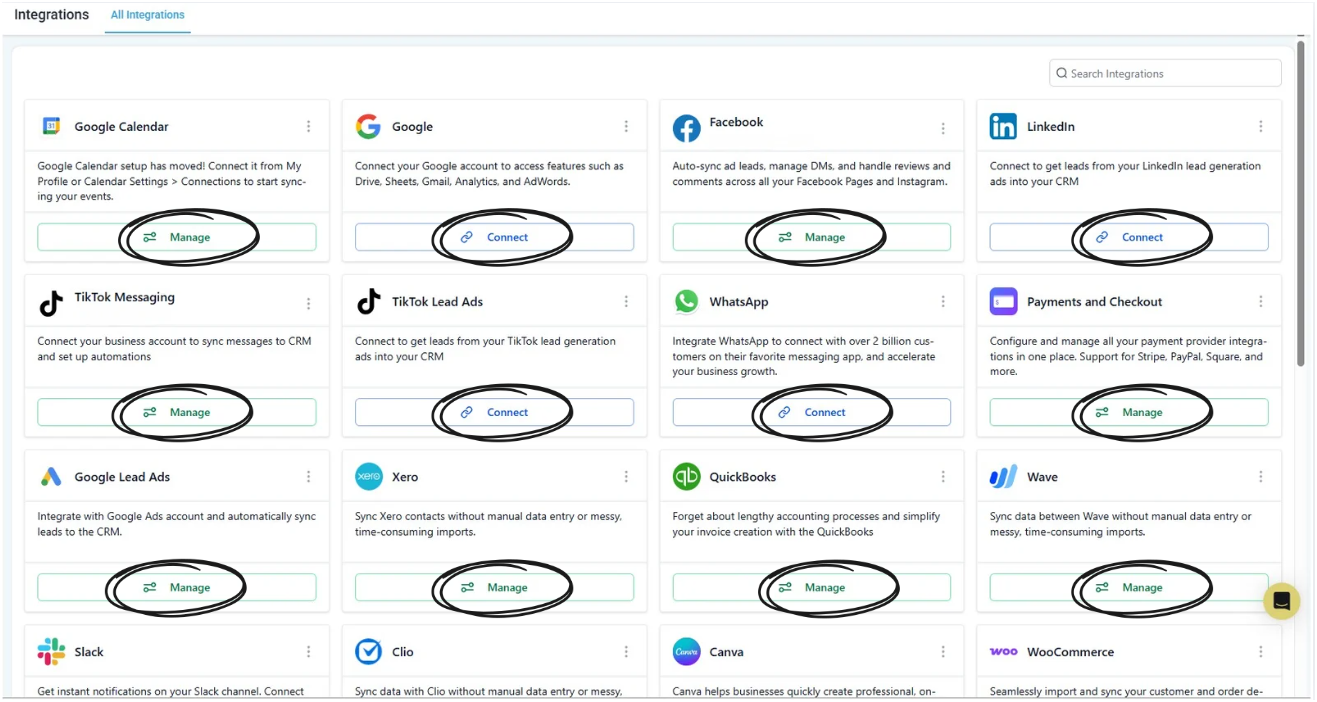
Task: Click the Google Calendar logo icon
Action: pyautogui.click(x=51, y=126)
